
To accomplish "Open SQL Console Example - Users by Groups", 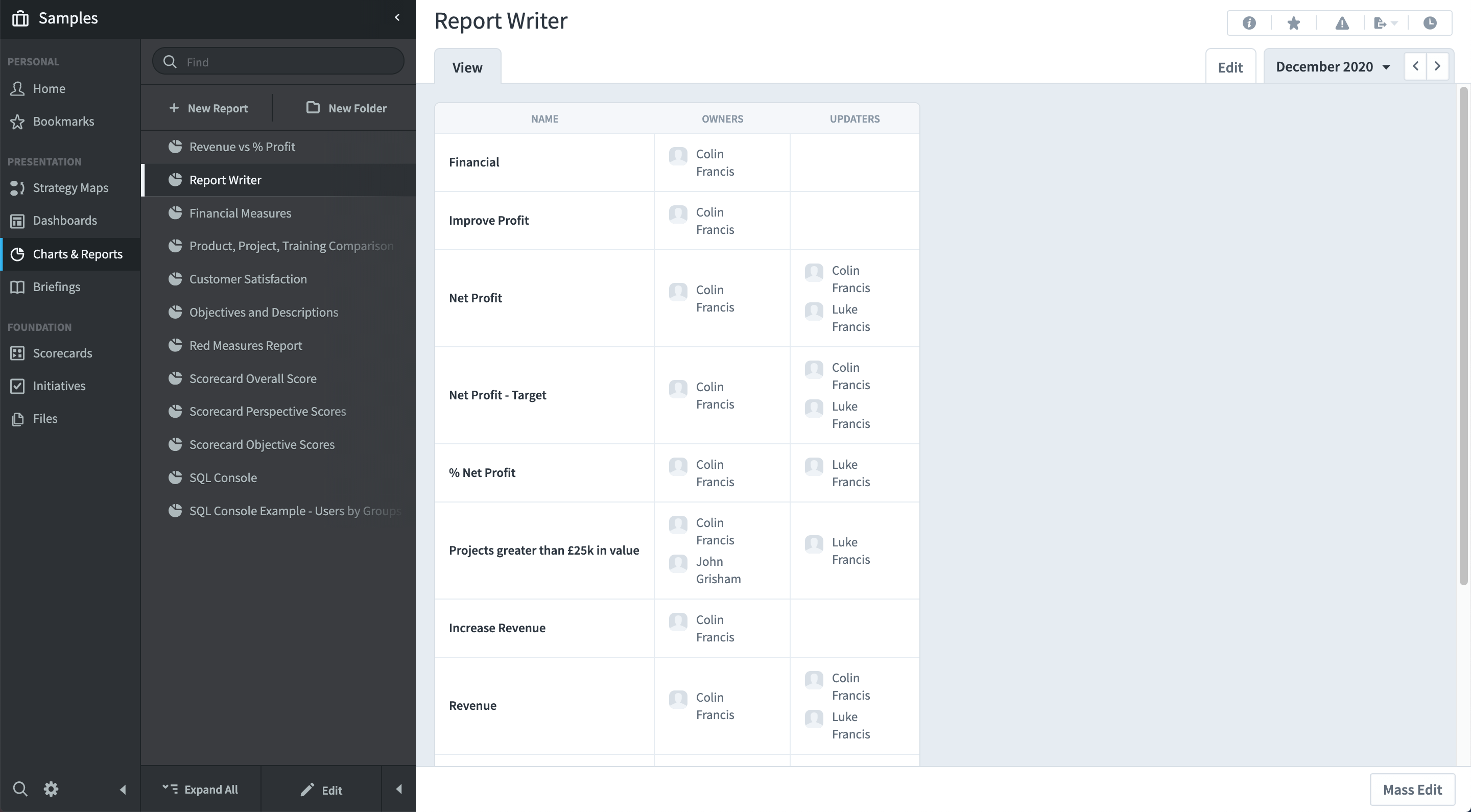I will [279, 511].
